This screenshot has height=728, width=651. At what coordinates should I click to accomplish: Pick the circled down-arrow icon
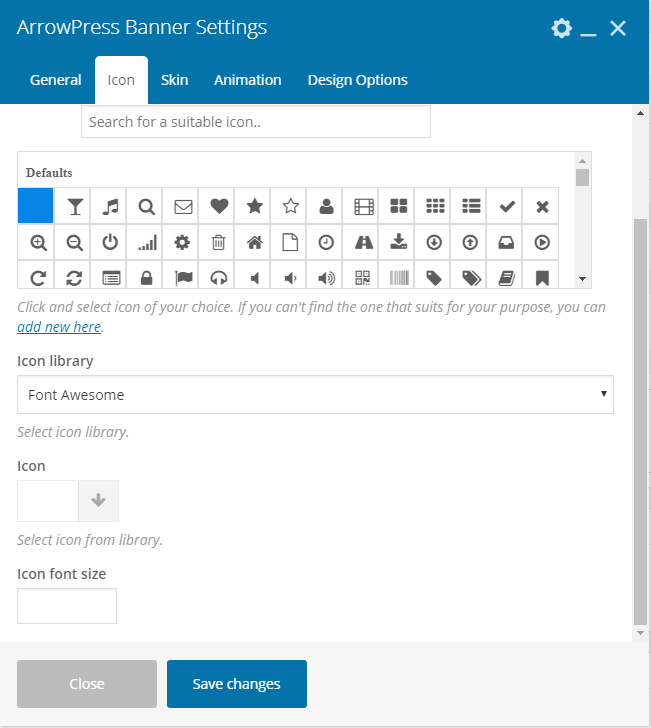435,242
